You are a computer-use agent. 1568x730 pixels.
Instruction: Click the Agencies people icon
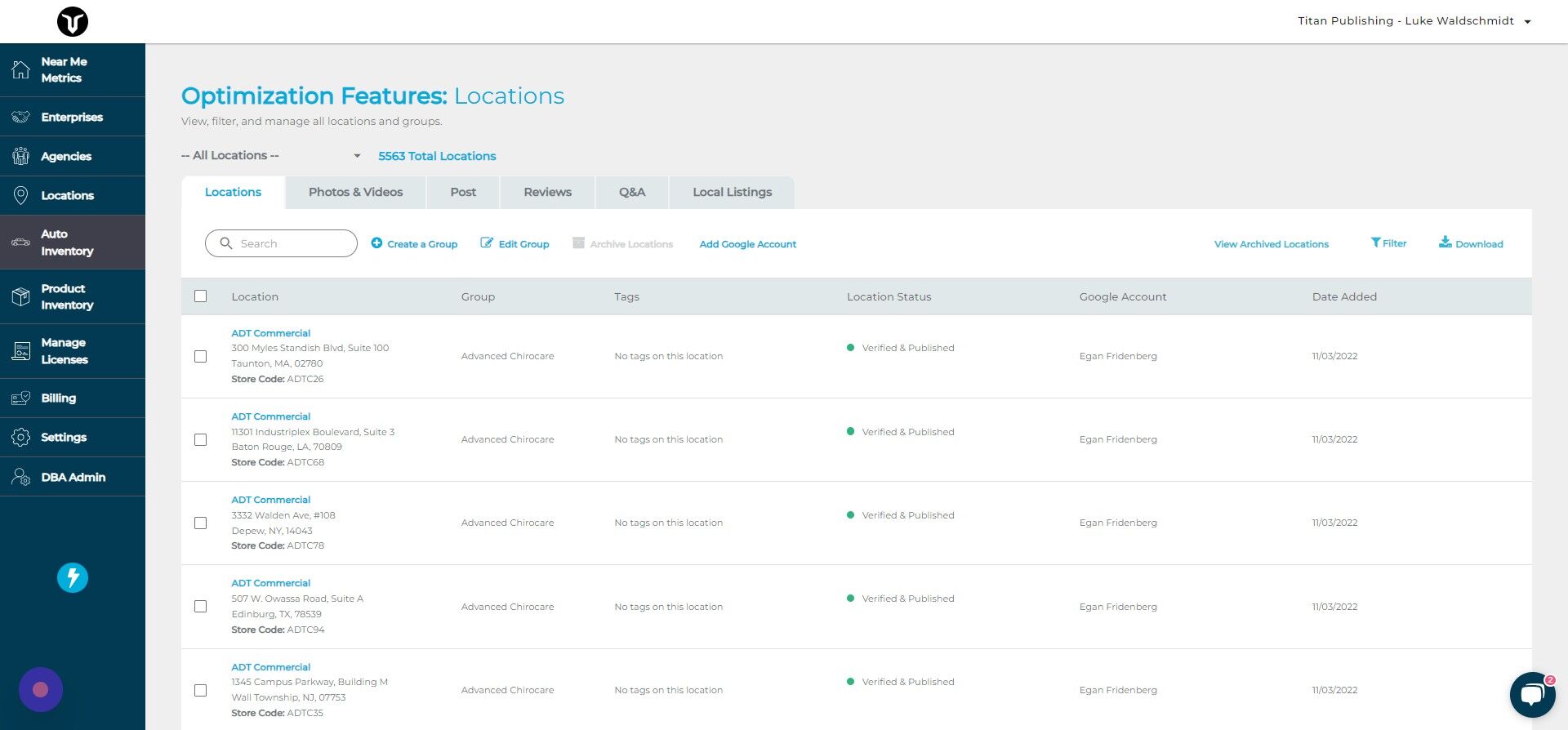pos(20,156)
